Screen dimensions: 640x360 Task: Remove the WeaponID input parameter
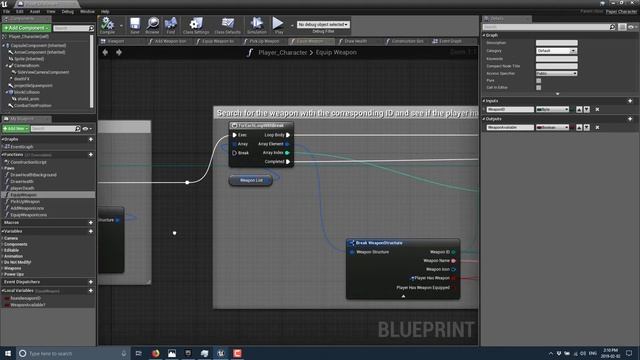coord(597,109)
